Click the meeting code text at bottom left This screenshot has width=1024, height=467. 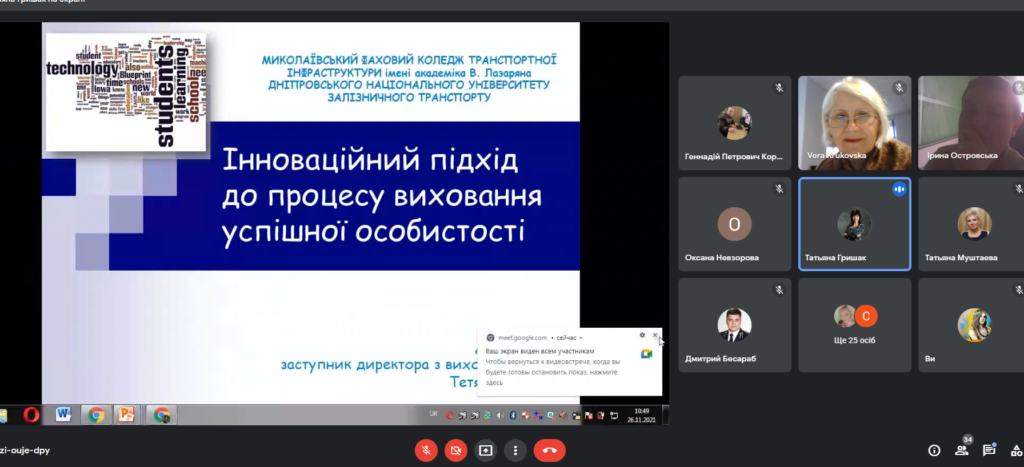pos(25,450)
